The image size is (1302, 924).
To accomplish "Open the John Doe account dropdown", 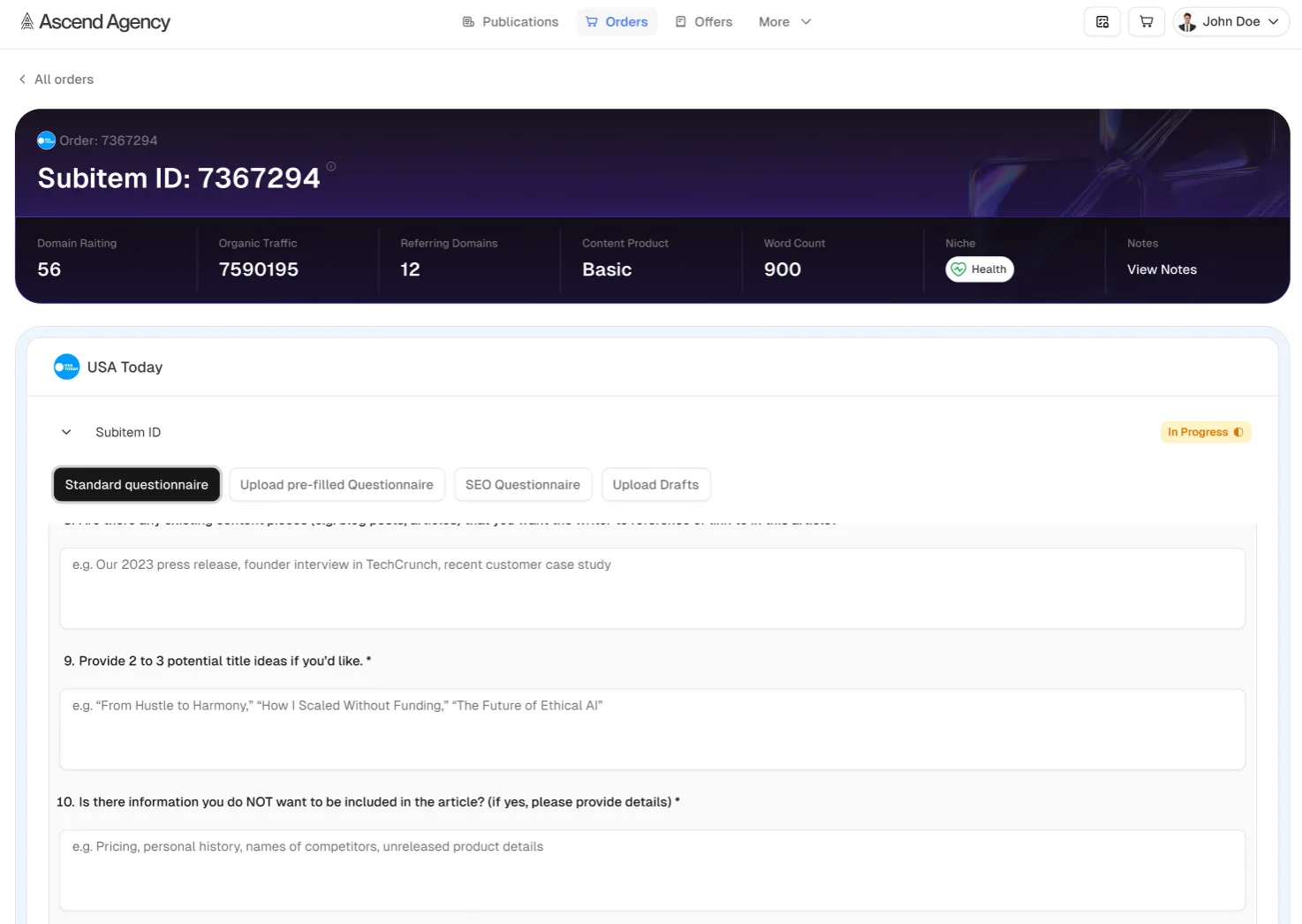I will tap(1231, 22).
